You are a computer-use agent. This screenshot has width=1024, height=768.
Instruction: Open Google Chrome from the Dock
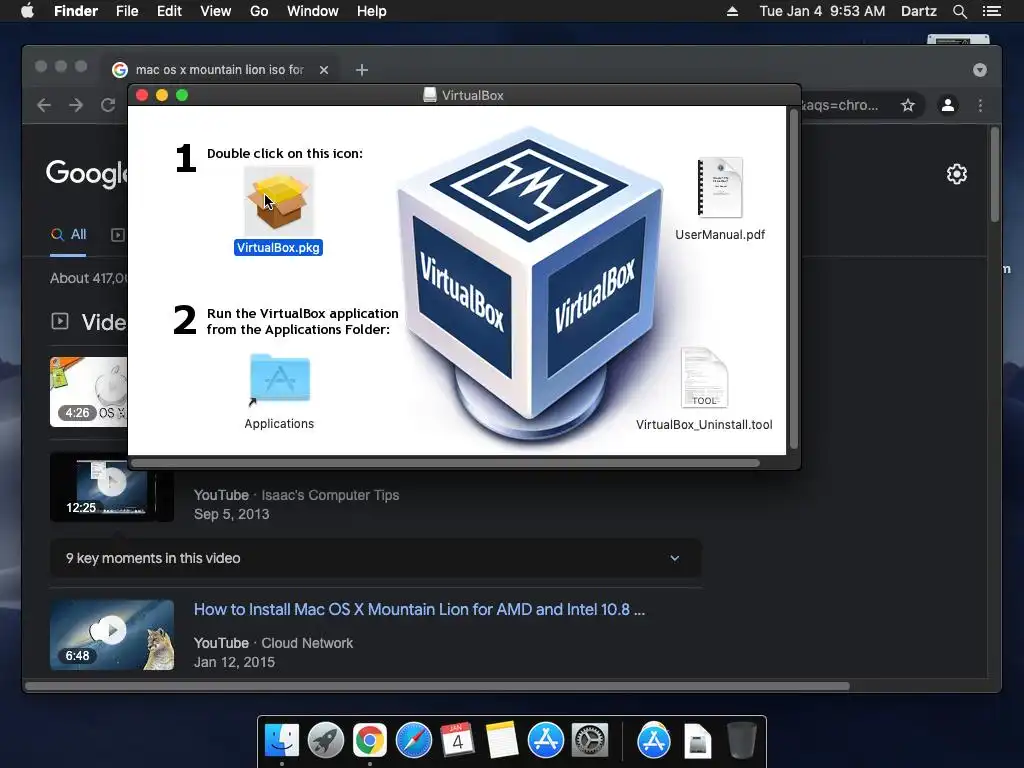[370, 741]
